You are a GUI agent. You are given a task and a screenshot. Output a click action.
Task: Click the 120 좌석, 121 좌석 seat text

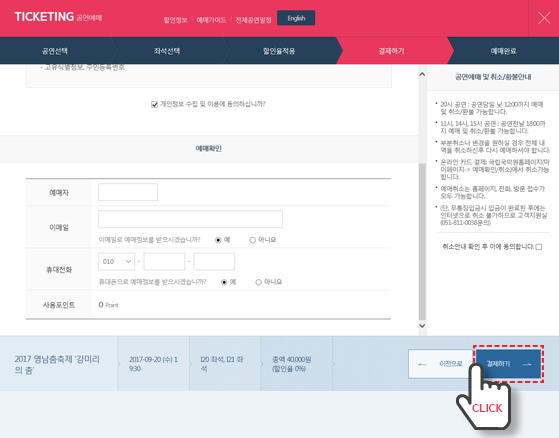222,364
